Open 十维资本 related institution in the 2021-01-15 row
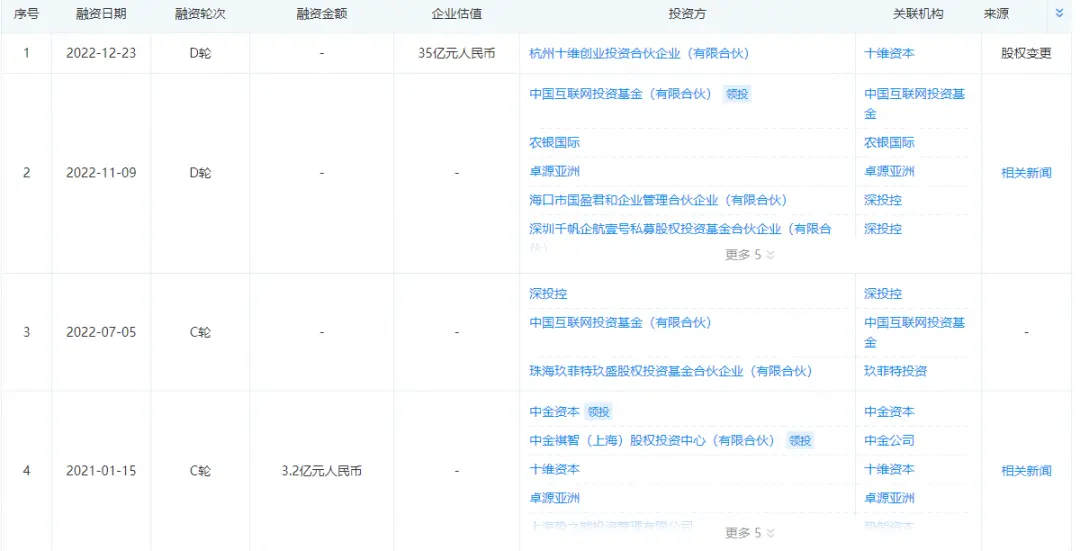This screenshot has width=1080, height=551. [889, 469]
